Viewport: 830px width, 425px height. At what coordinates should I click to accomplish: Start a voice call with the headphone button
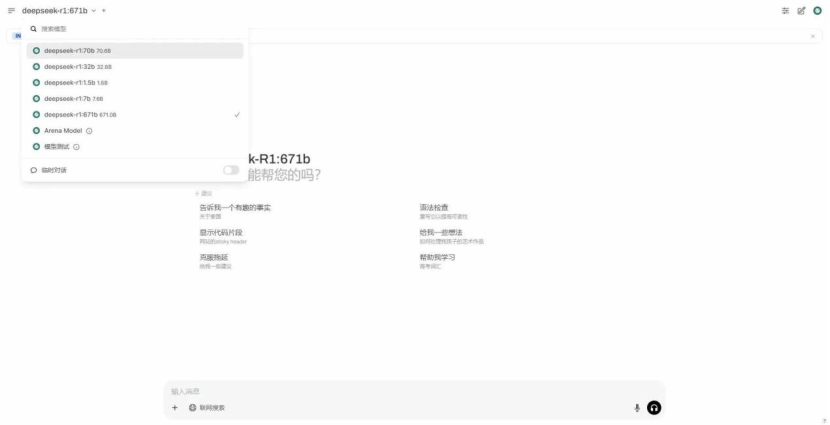(654, 408)
